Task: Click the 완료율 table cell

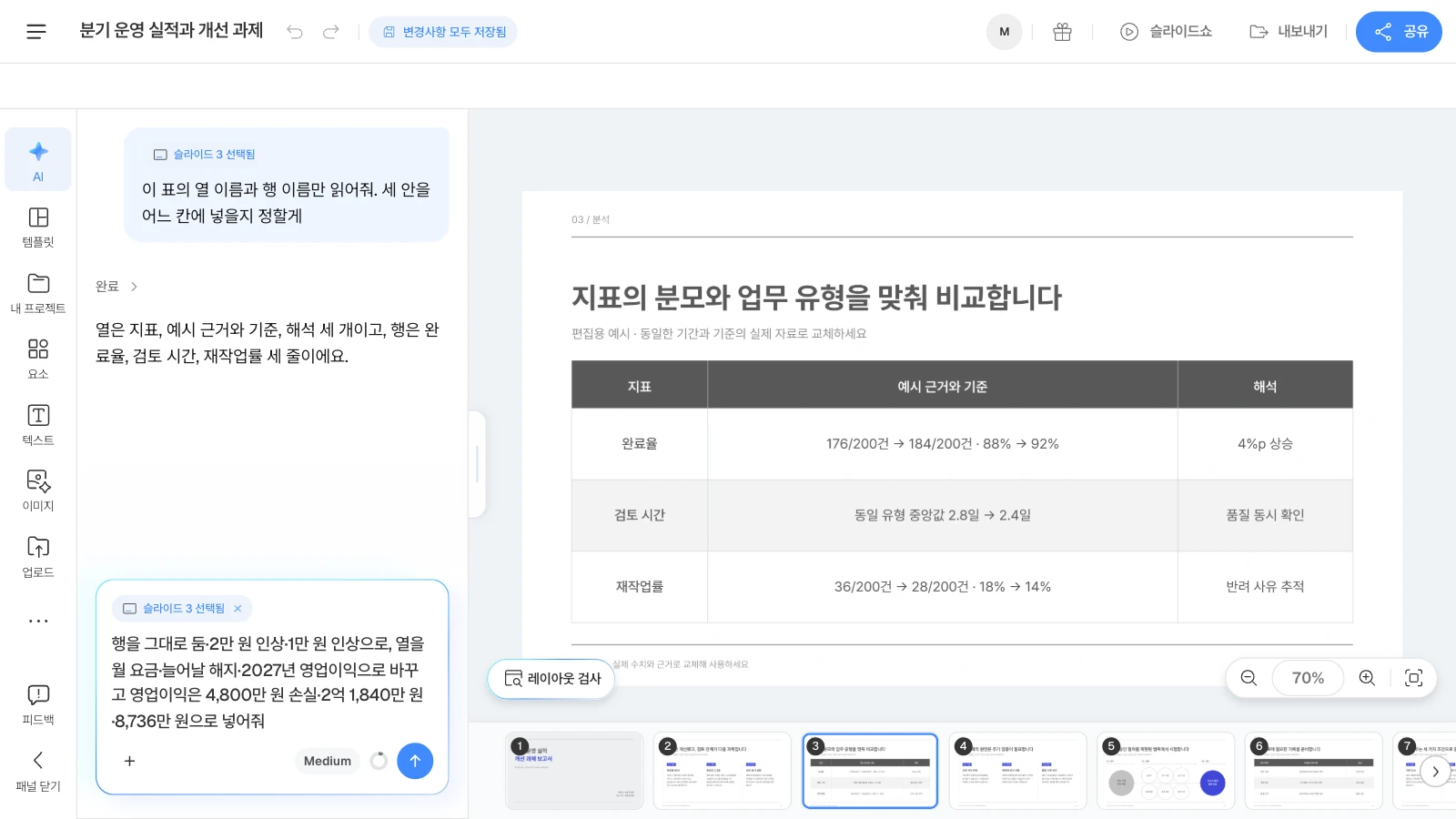Action: [640, 444]
